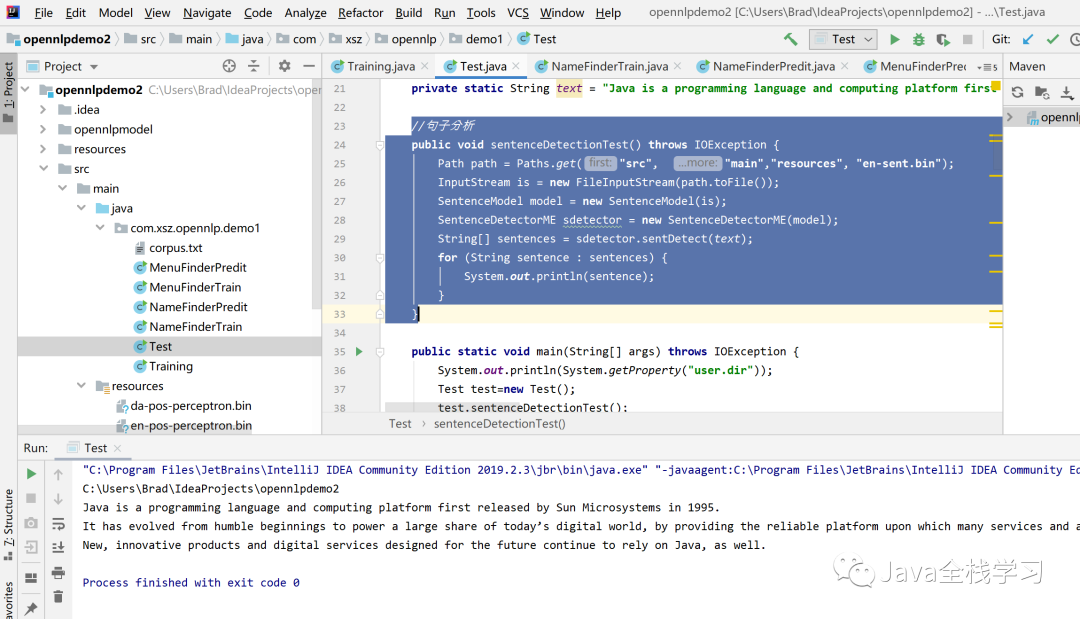
Task: Open the Test run configuration dropdown
Action: tap(844, 39)
